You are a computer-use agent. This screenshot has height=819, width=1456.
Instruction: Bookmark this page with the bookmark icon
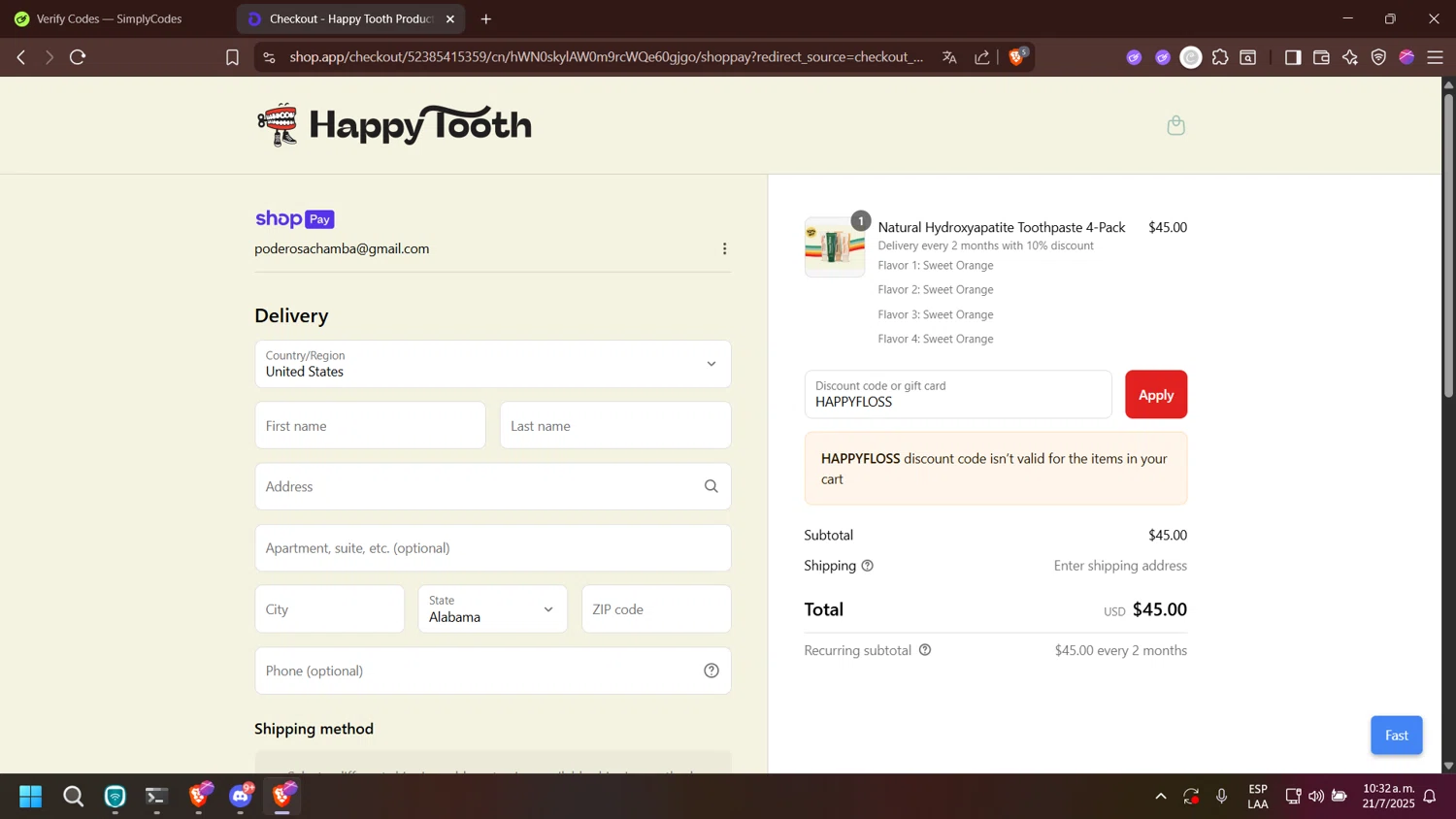pos(232,57)
